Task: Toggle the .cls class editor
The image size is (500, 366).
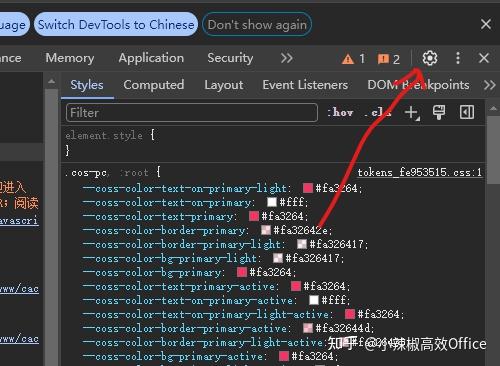Action: click(378, 113)
